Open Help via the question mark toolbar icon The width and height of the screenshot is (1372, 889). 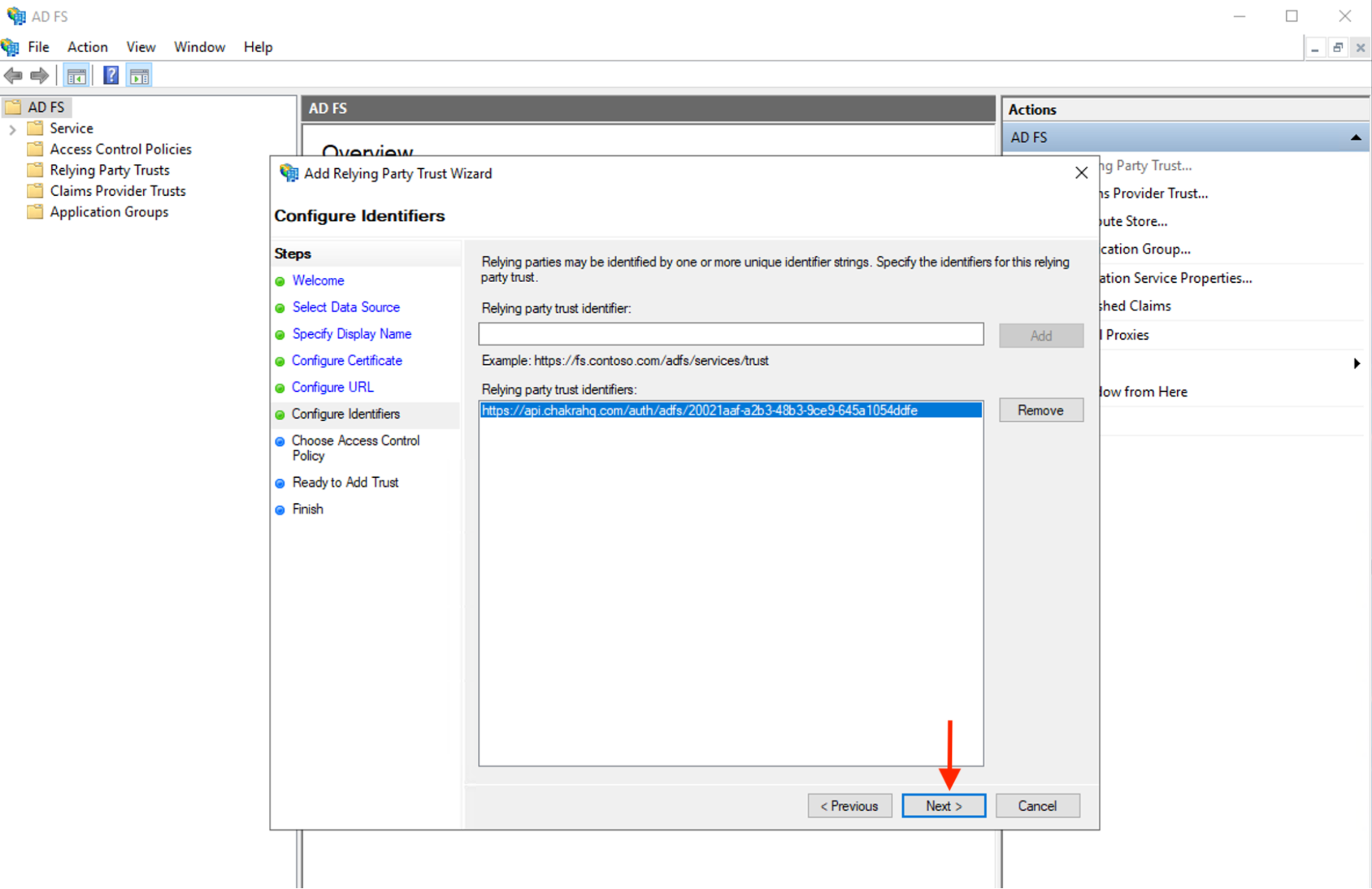coord(110,75)
